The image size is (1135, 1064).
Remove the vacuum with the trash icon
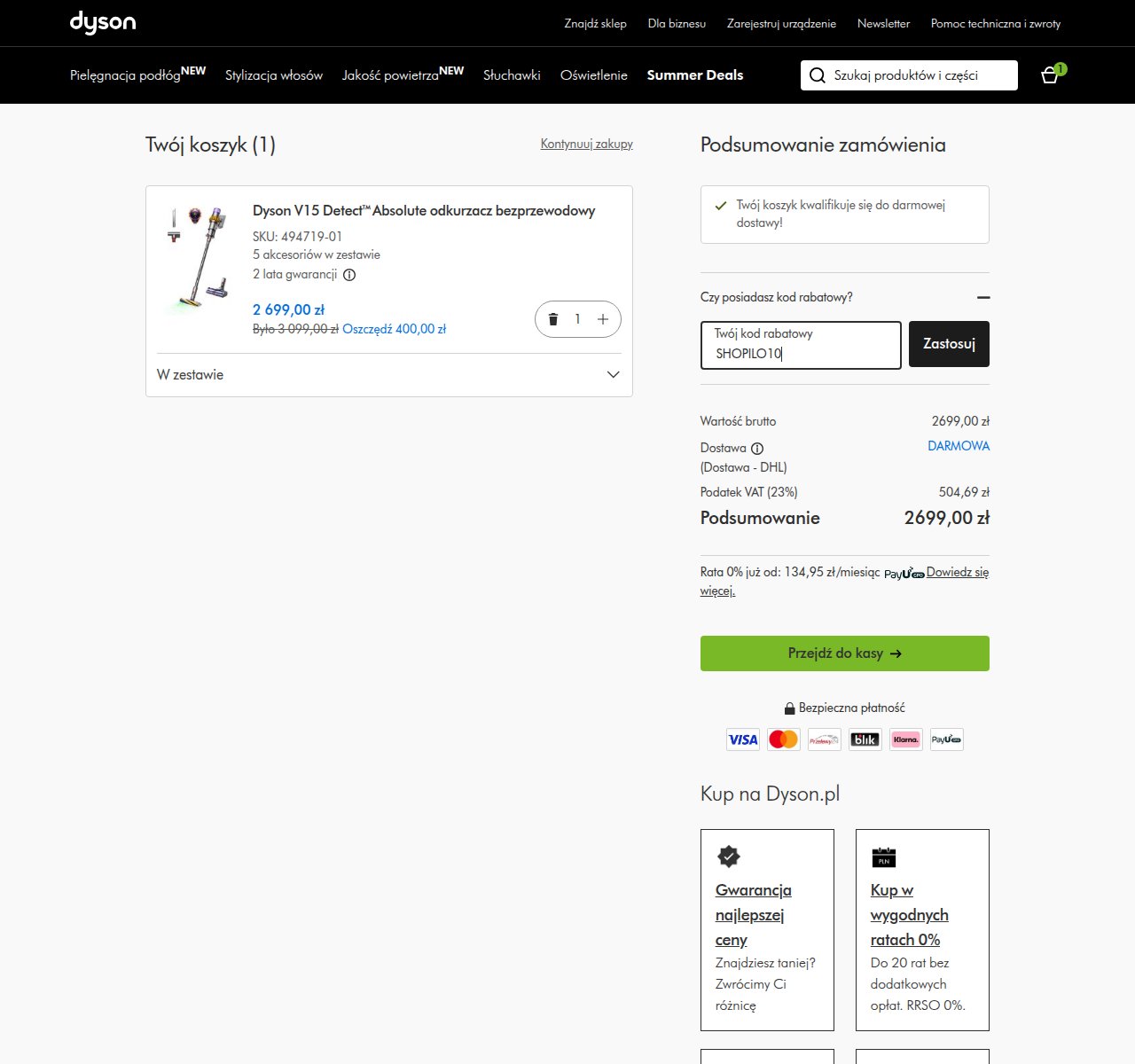tap(553, 319)
